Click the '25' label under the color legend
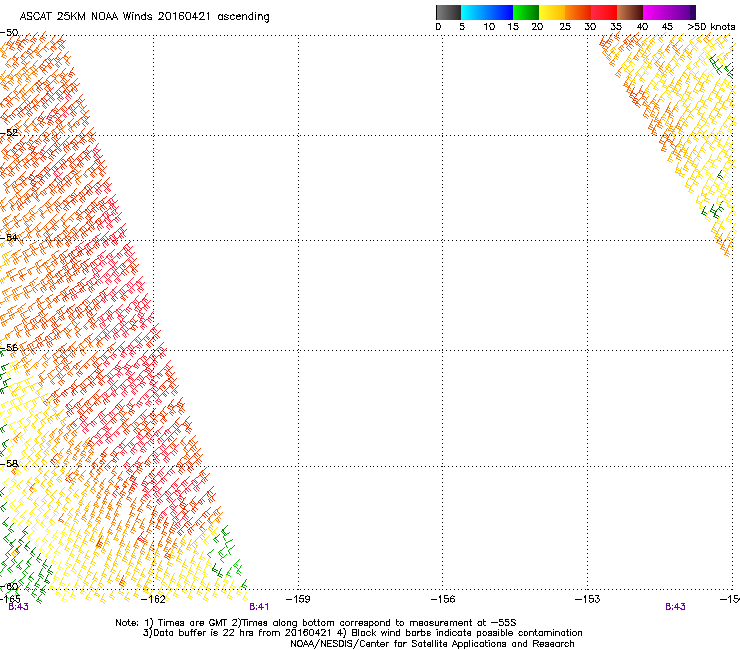The image size is (740, 650). coord(565,27)
